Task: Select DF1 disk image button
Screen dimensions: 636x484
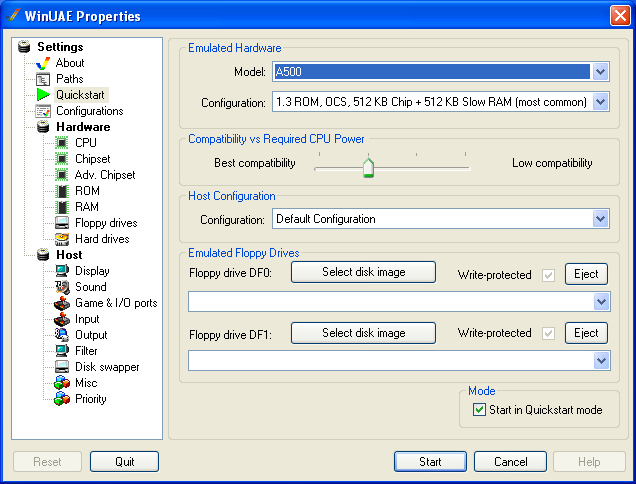Action: click(x=363, y=333)
